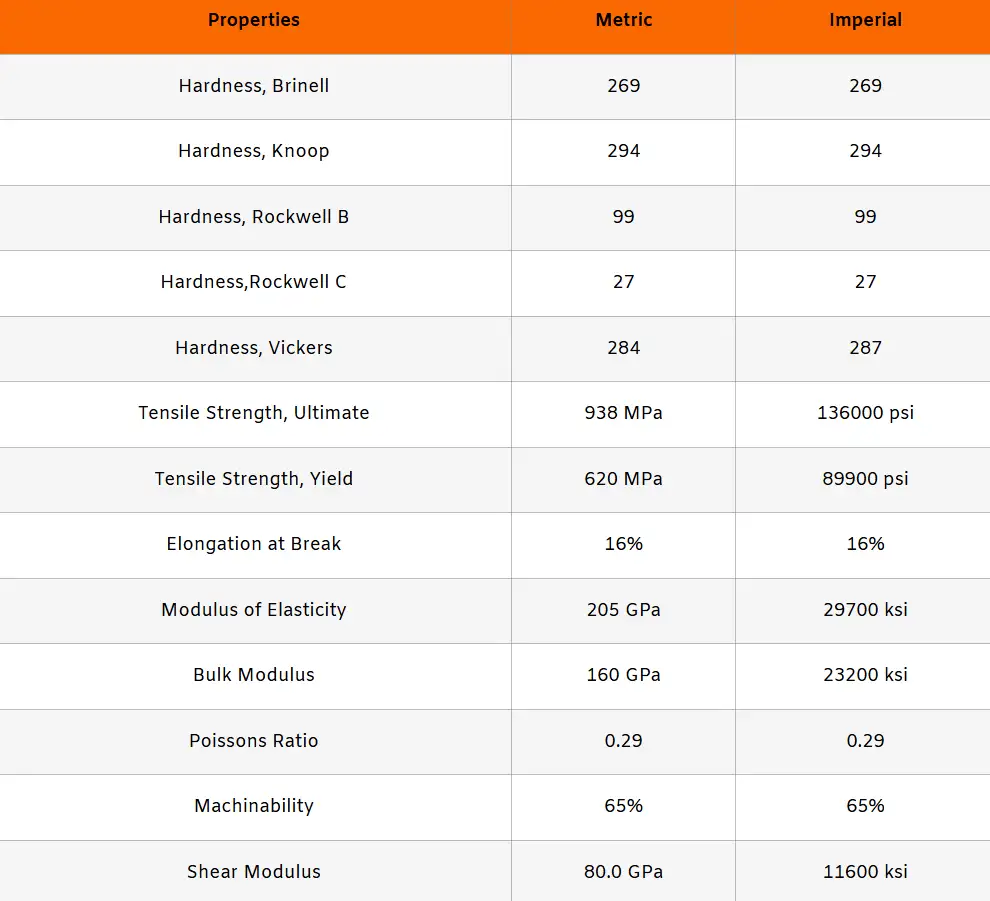Select the Modulus of Elasticity label

click(254, 610)
